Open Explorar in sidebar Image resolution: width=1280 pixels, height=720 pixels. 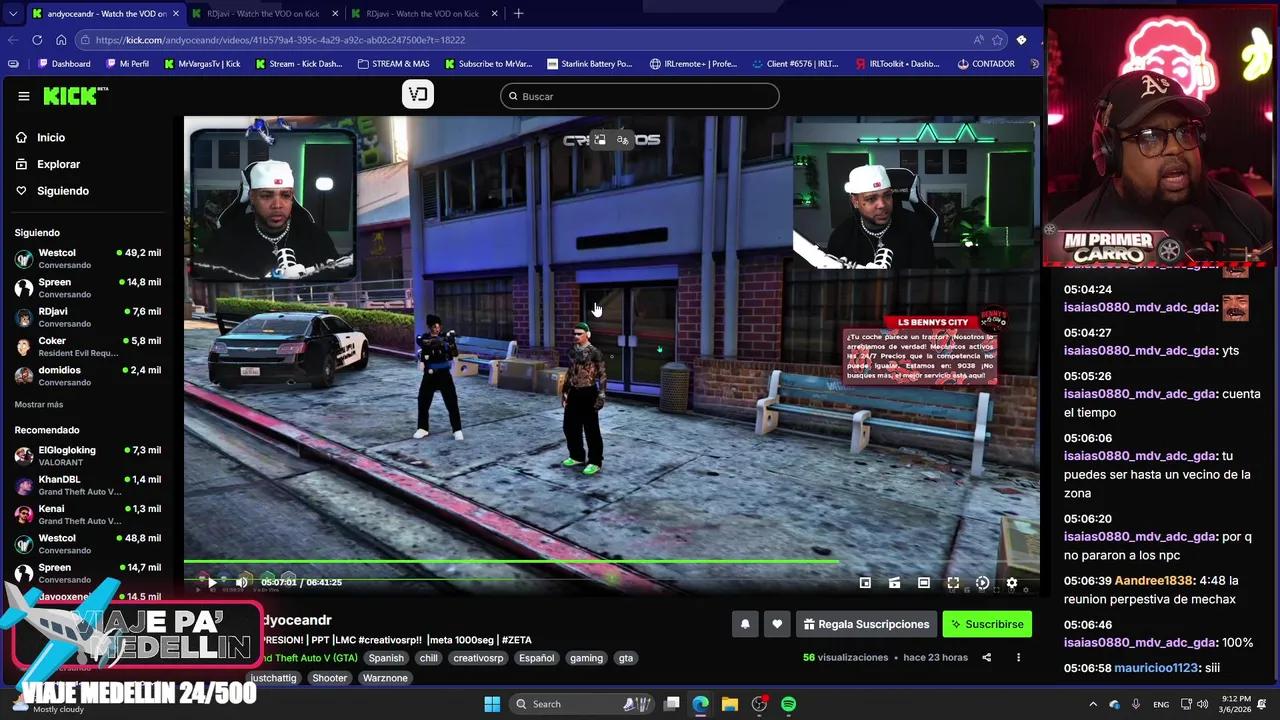[58, 164]
